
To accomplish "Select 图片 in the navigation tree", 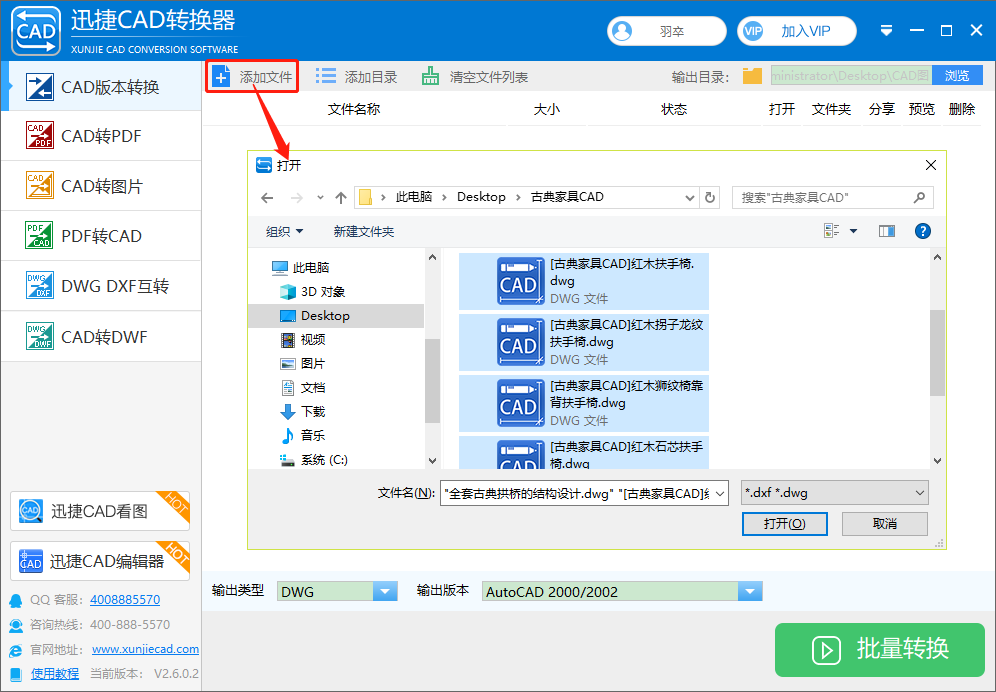I will click(x=303, y=363).
